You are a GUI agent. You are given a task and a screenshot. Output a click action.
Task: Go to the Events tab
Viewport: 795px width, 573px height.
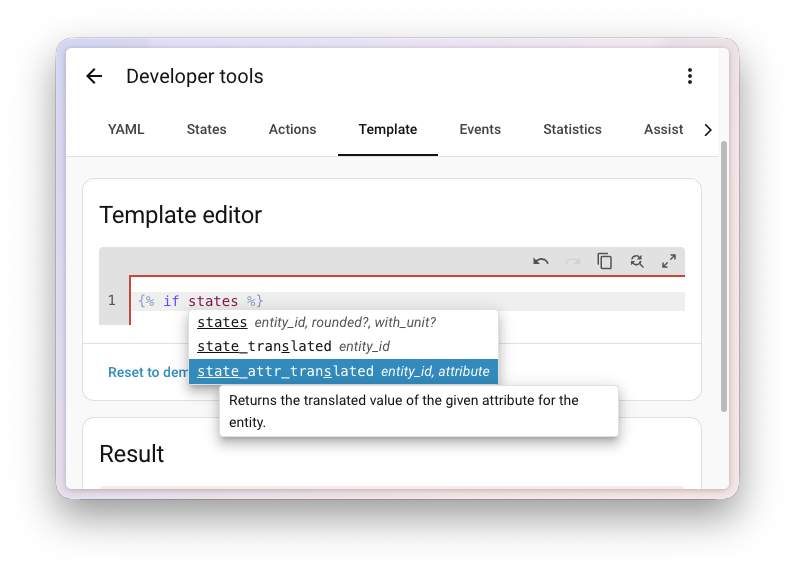point(480,130)
